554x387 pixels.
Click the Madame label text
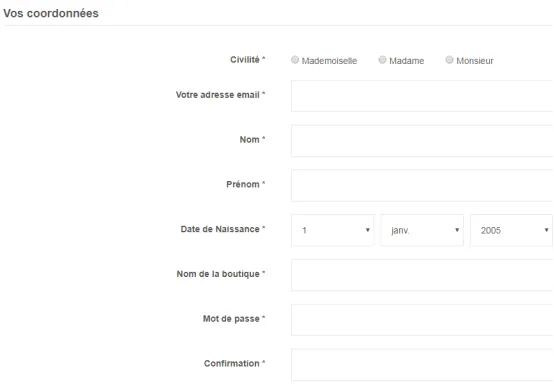pos(406,61)
